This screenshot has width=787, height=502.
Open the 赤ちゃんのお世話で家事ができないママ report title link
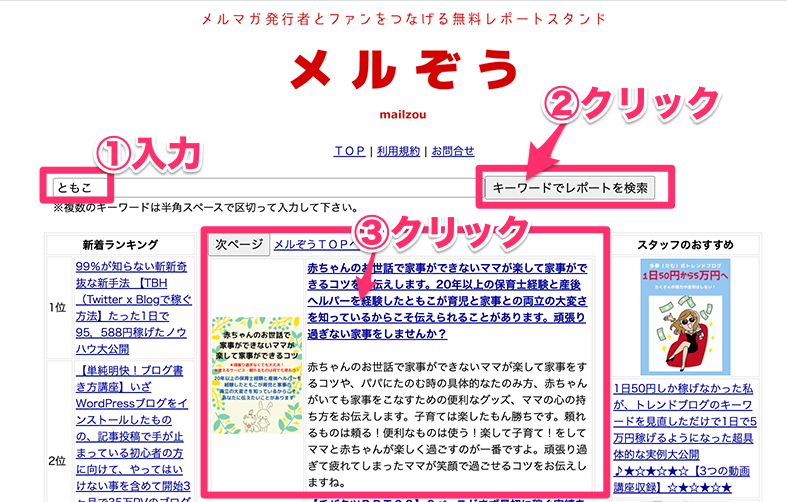coord(447,301)
